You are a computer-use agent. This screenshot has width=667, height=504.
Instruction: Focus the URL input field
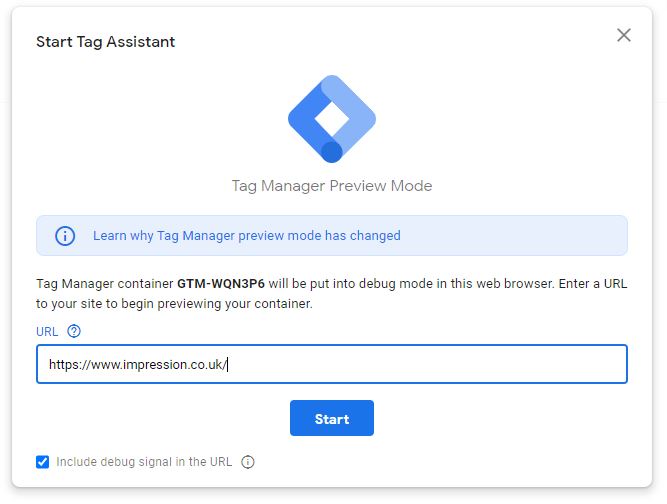click(332, 364)
